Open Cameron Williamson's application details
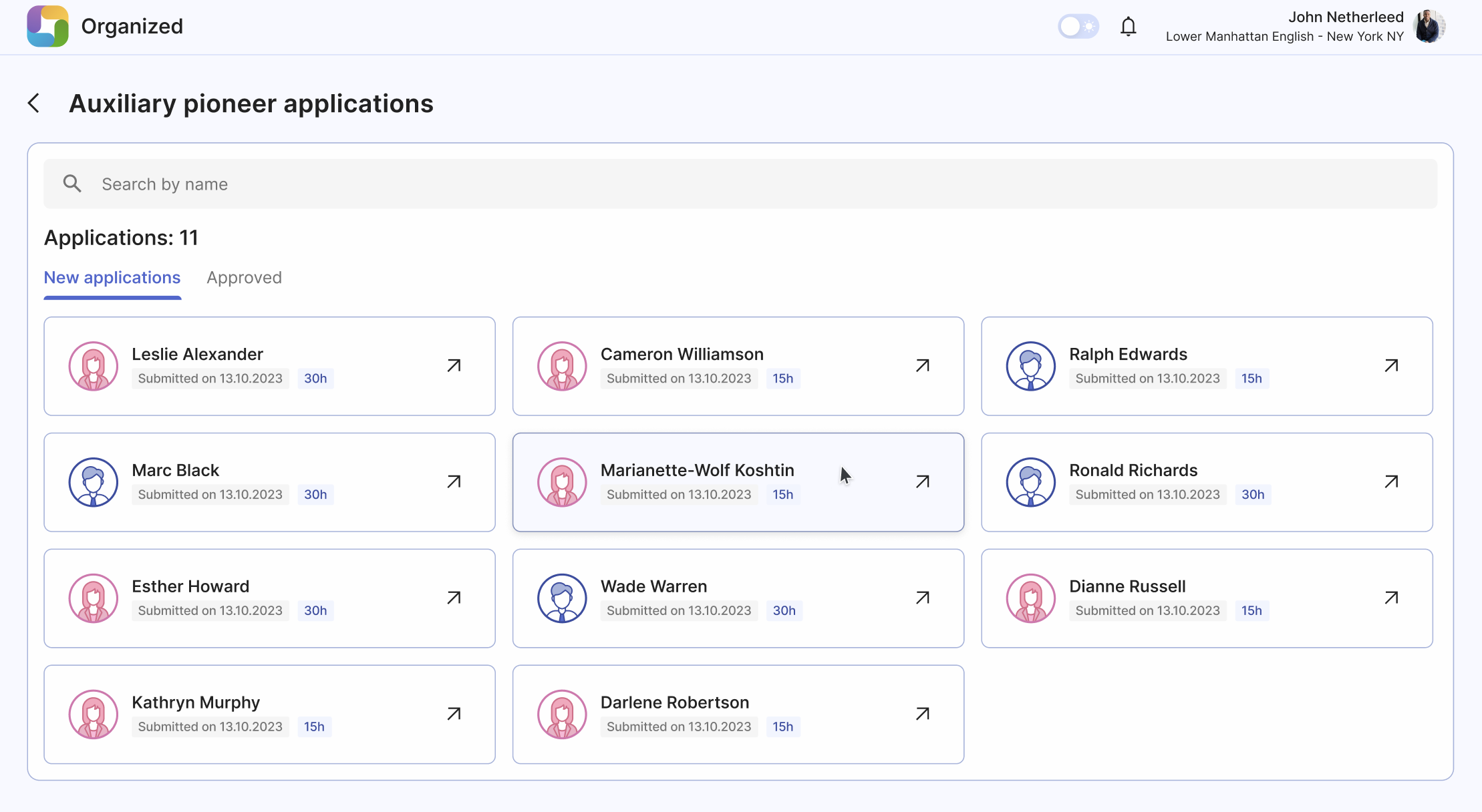The height and width of the screenshot is (812, 1482). (922, 365)
